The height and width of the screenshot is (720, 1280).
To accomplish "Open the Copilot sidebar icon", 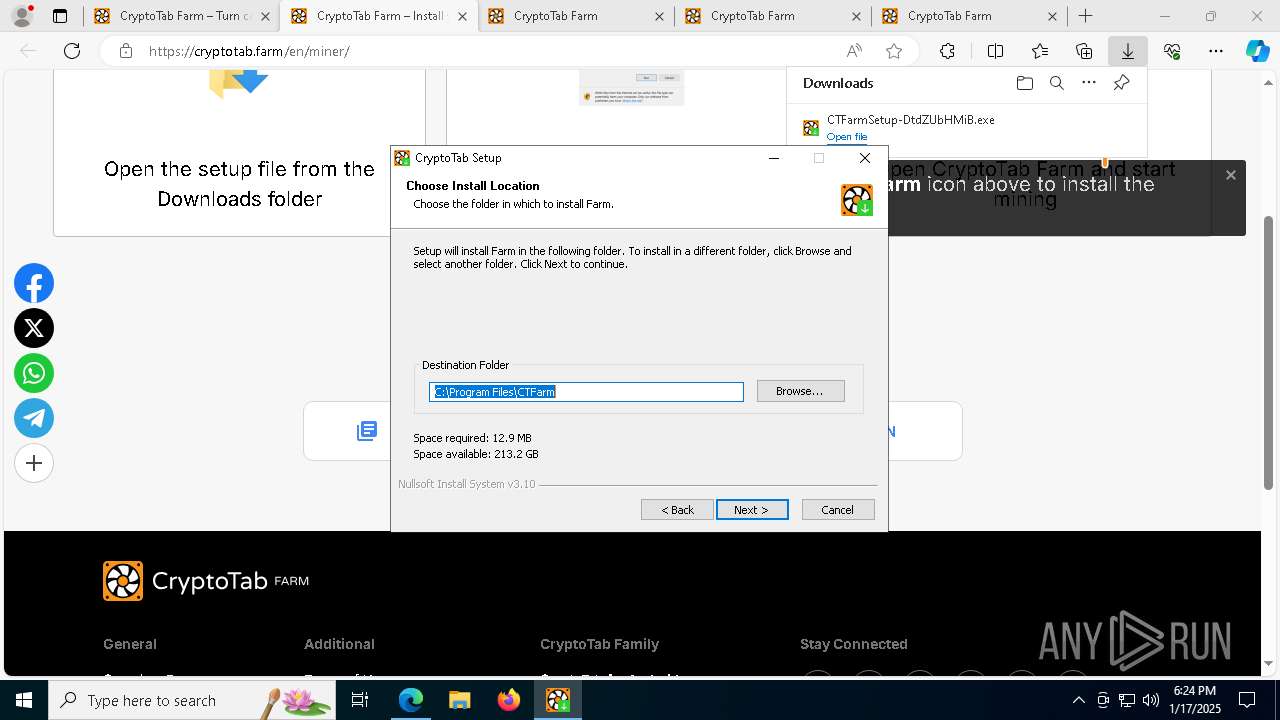I will point(1257,51).
